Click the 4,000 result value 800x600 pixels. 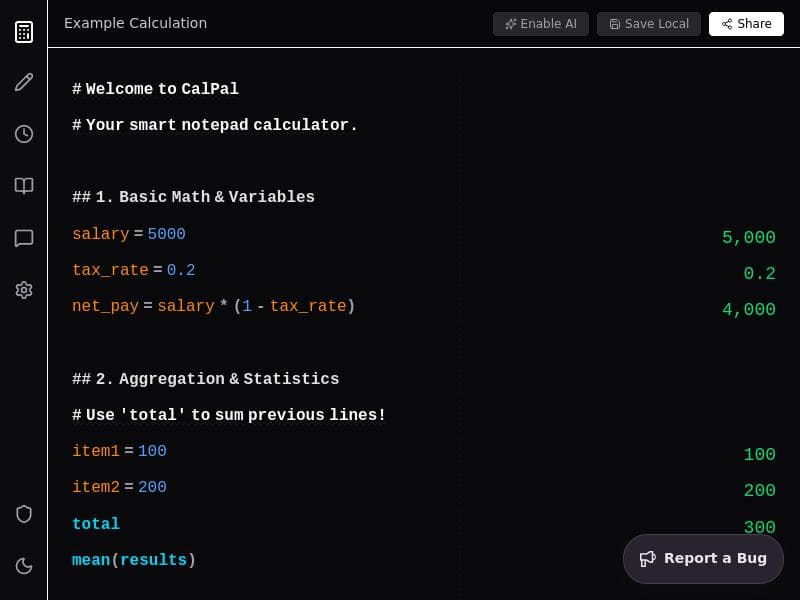point(748,310)
